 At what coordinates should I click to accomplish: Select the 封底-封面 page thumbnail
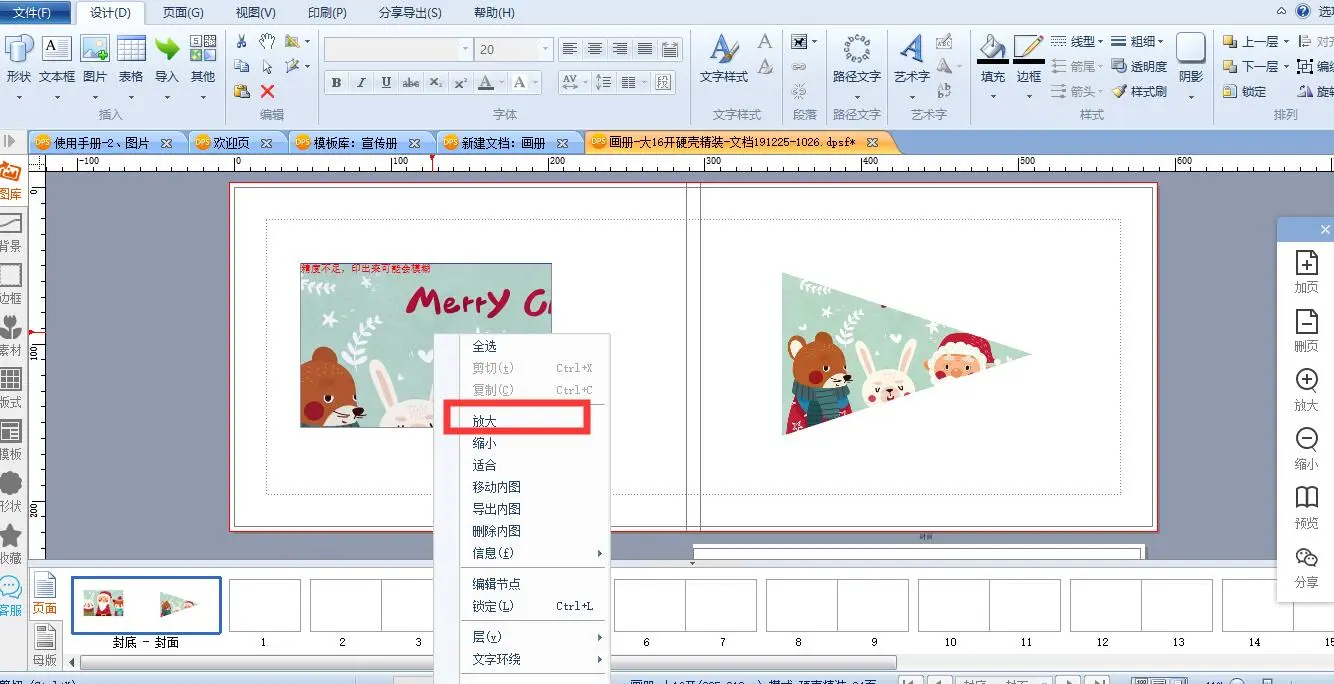pyautogui.click(x=146, y=606)
